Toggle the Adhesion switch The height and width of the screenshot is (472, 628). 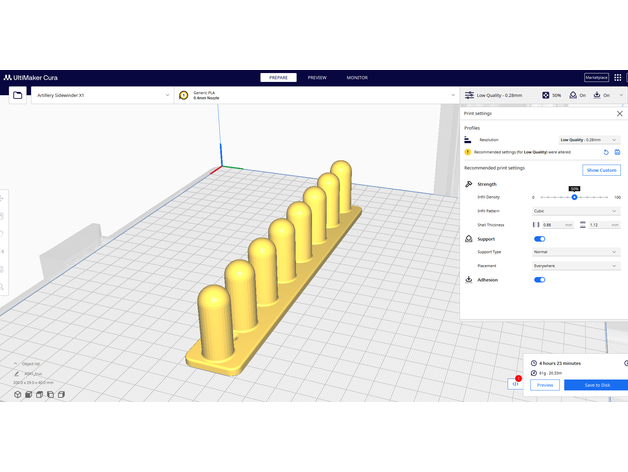click(x=540, y=280)
